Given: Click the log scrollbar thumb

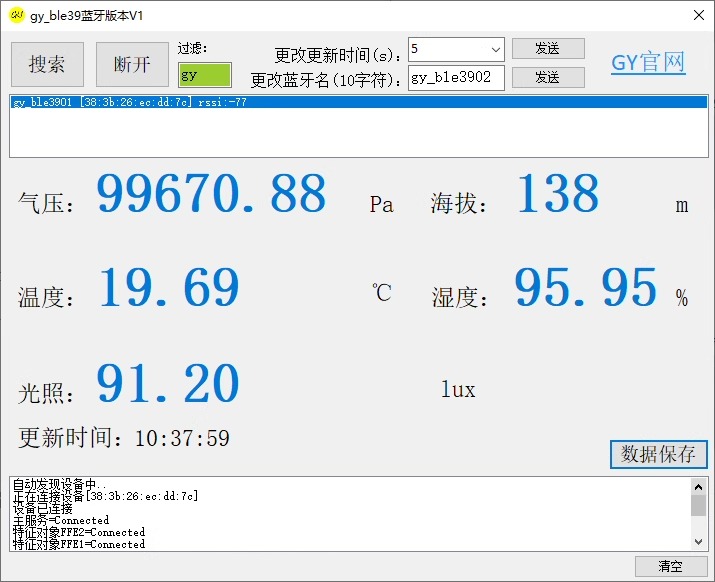Looking at the screenshot, I should 699,506.
